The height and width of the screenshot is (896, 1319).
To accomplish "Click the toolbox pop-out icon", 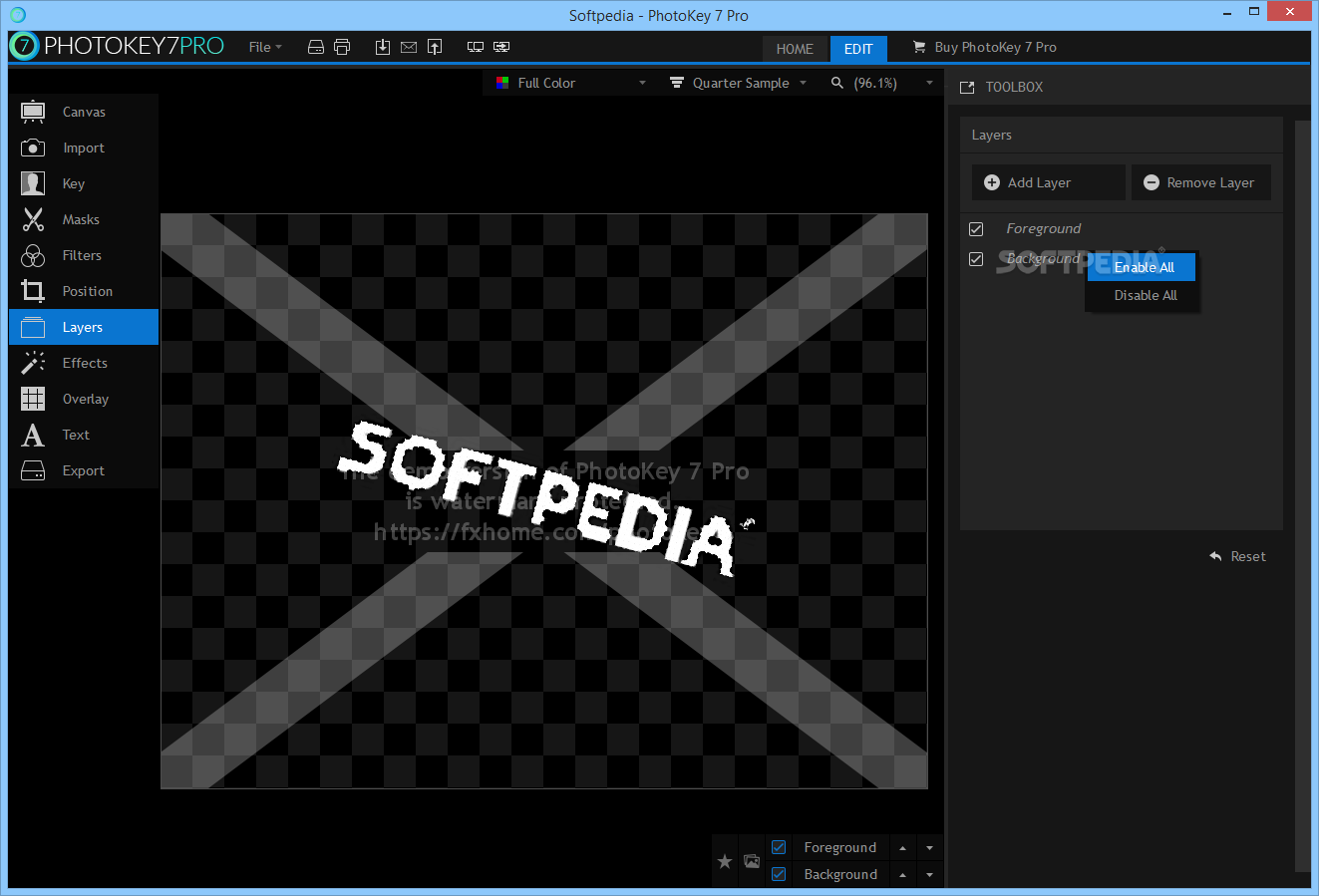I will [x=967, y=88].
